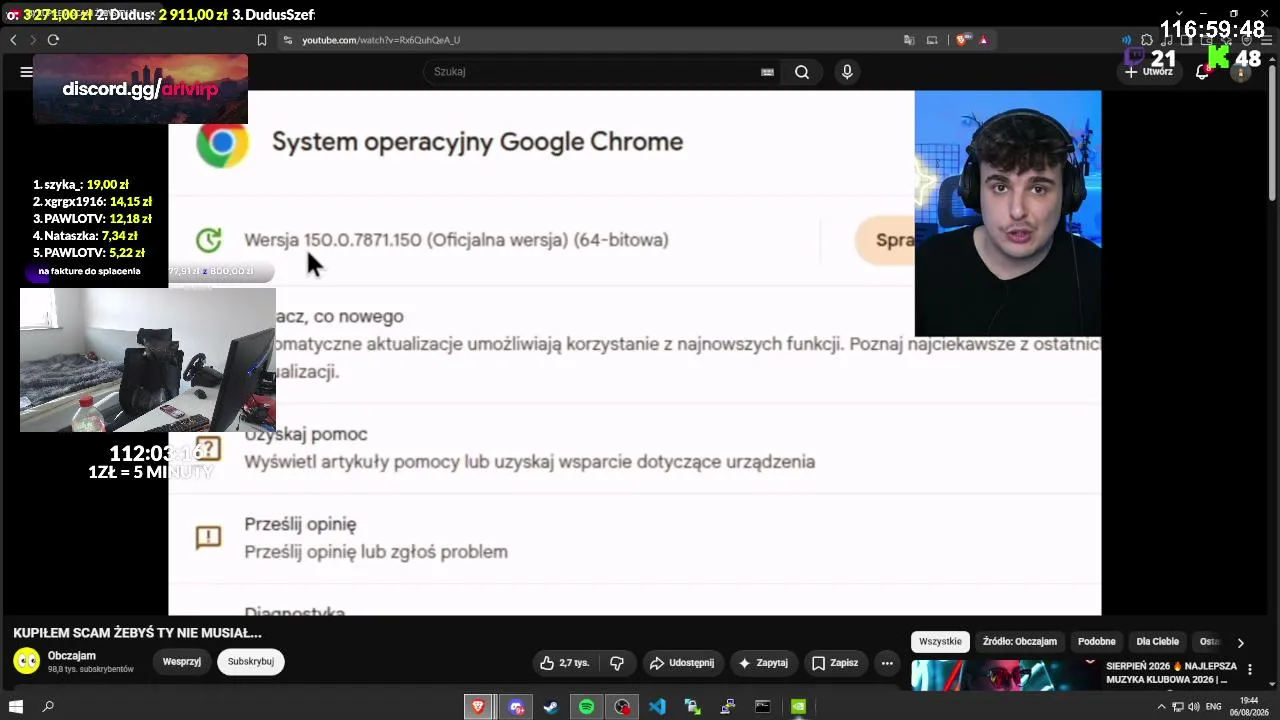Open the on-screen keyboard in search box
This screenshot has height=720, width=1280.
tap(767, 72)
